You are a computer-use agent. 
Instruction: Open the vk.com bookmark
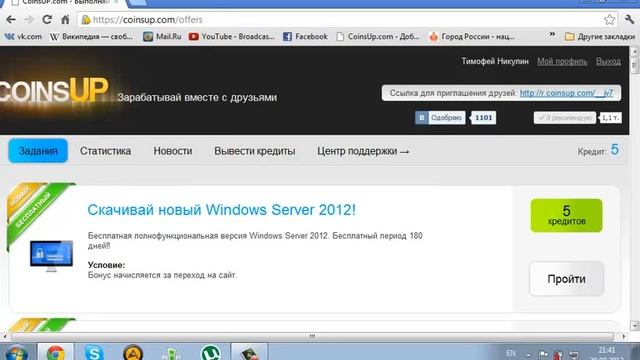[23, 37]
